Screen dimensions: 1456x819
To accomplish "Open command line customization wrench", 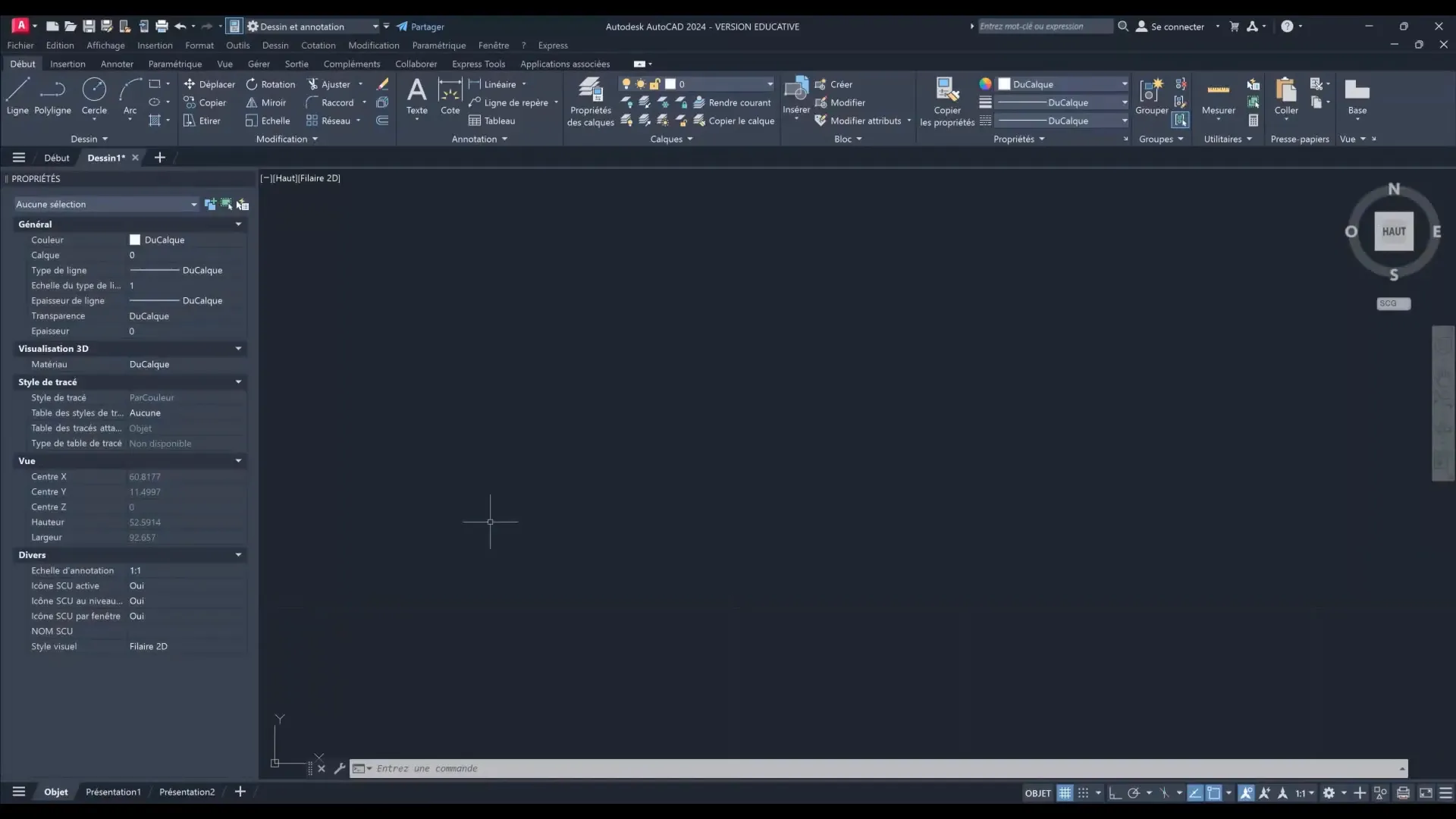I will tap(340, 768).
